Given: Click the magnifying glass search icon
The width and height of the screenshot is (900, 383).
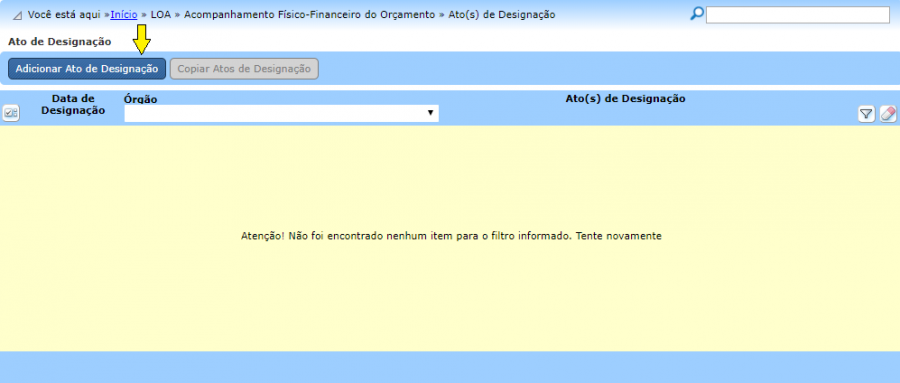Looking at the screenshot, I should 697,14.
